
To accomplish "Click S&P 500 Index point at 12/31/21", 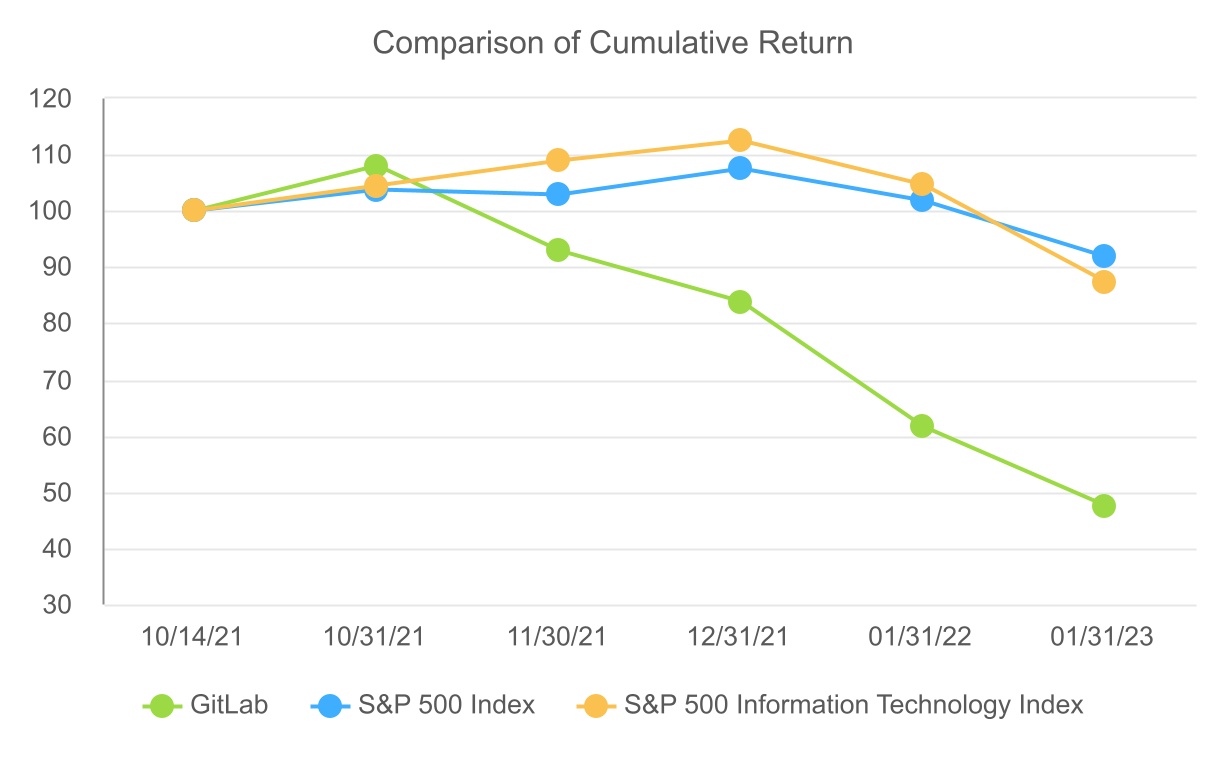I will [740, 168].
